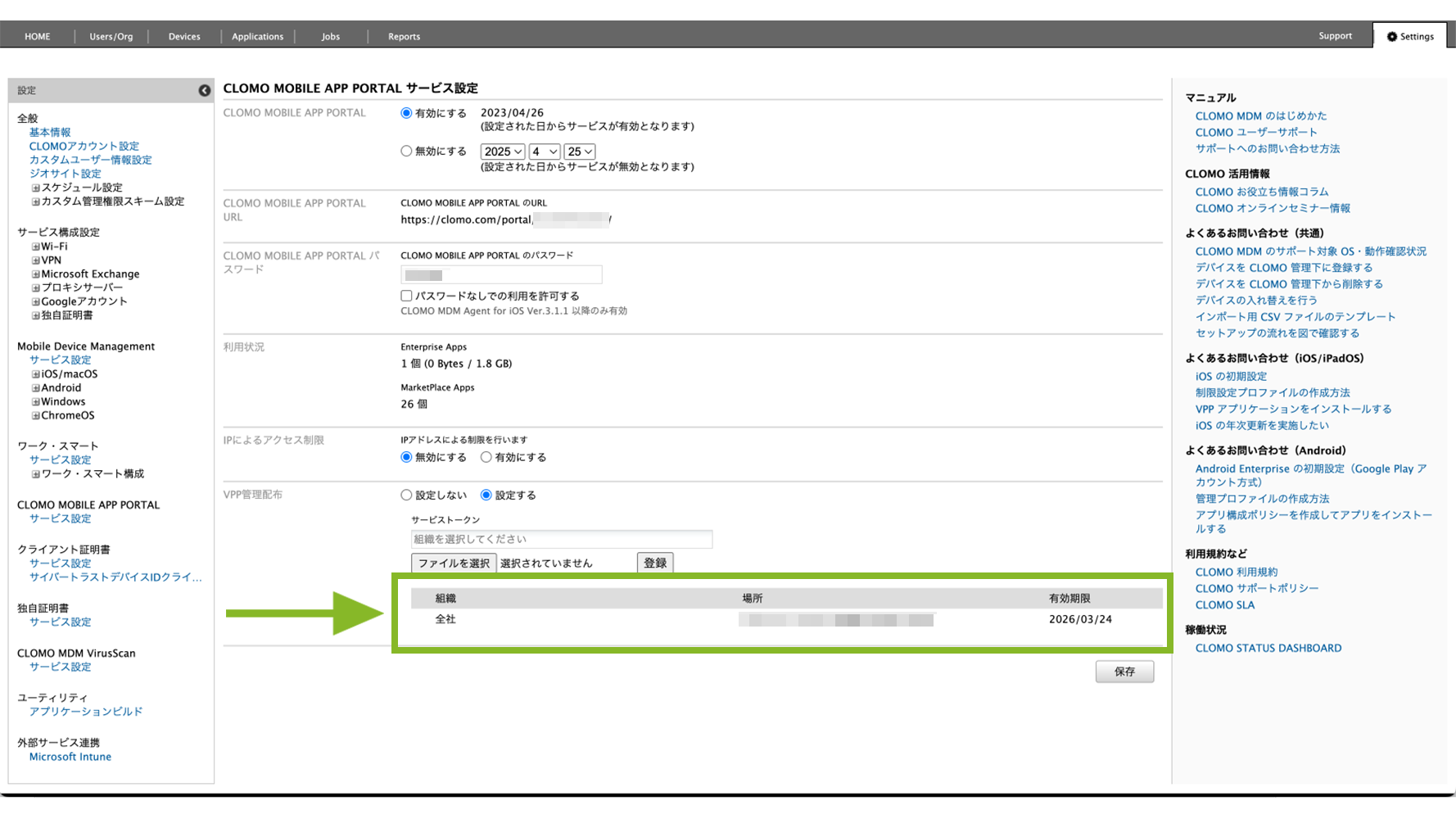Viewport: 1456px width, 819px height.
Task: Open the CLOMO STATUS DASHBOARD link
Action: [x=1268, y=648]
